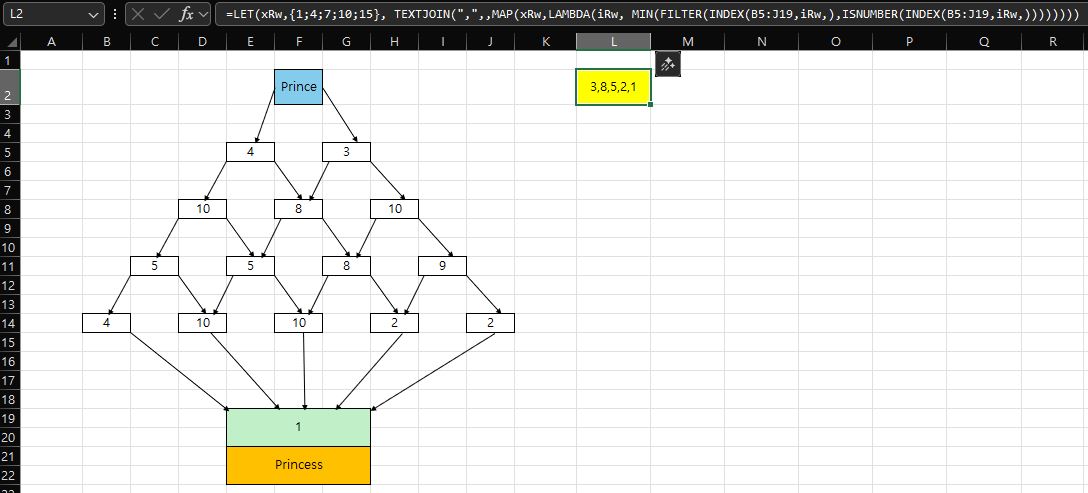Viewport: 1088px width, 493px height.
Task: Click the Cancel X icon in formula bar
Action: coord(138,15)
